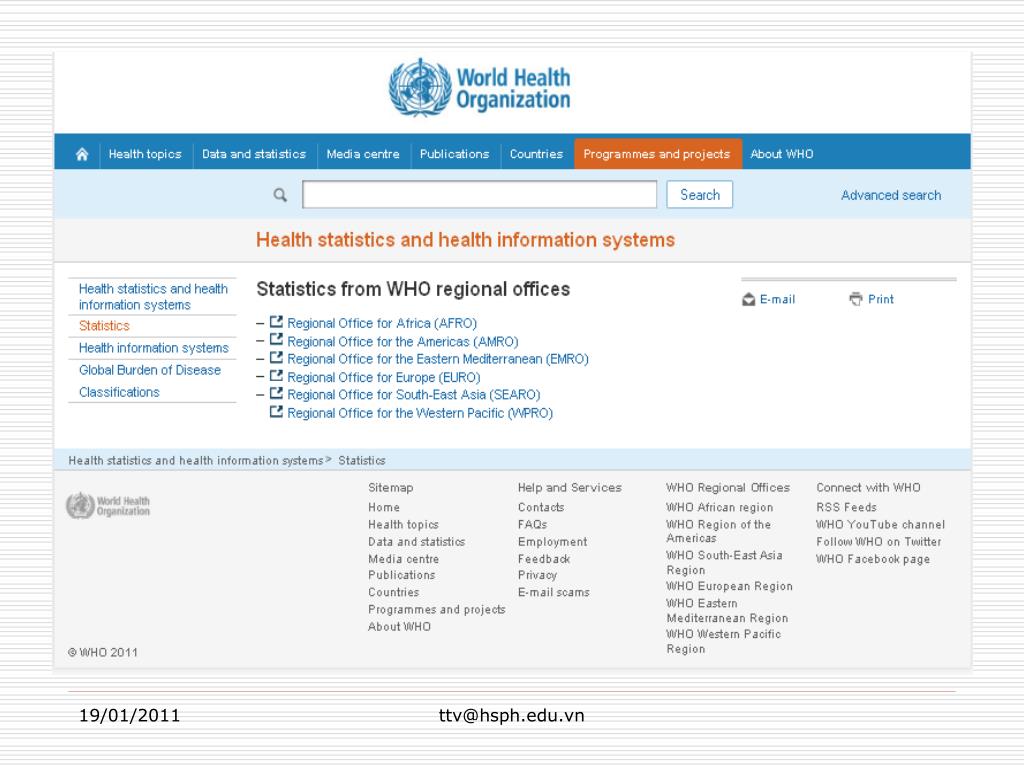The height and width of the screenshot is (768, 1024).
Task: Open footer Home link
Action: (x=384, y=507)
